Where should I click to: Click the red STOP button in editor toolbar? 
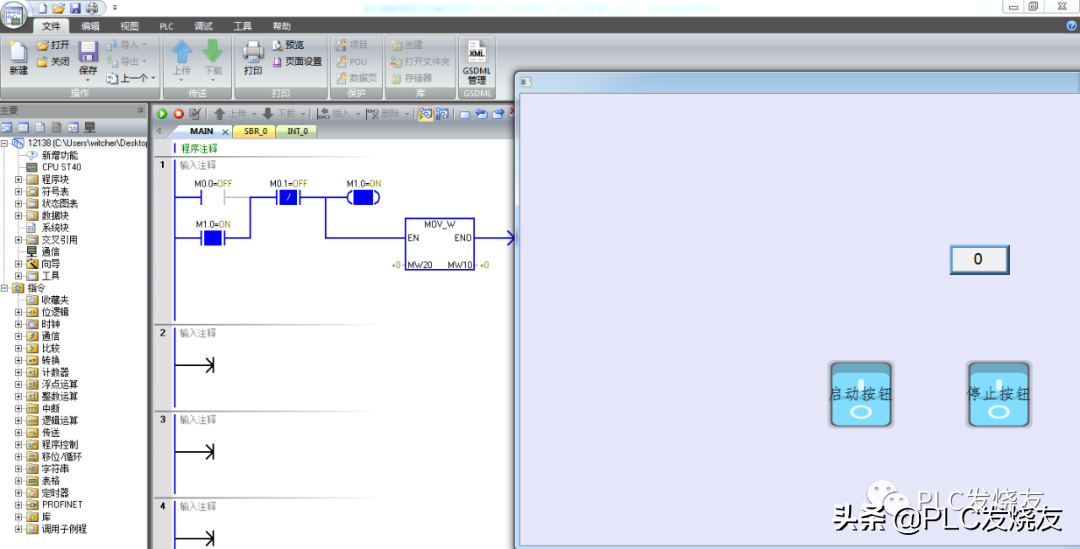[178, 114]
